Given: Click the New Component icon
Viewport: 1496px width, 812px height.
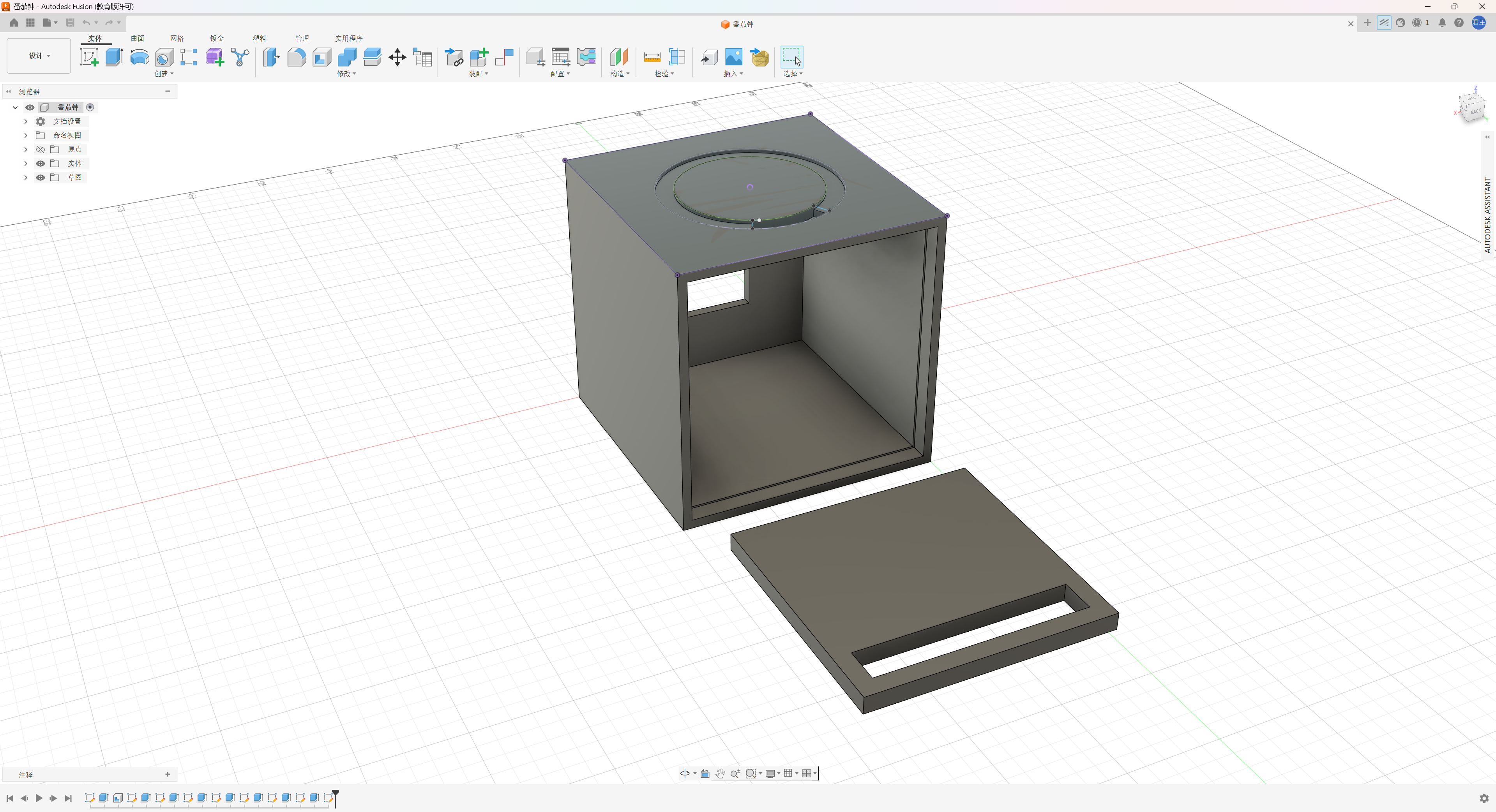Looking at the screenshot, I should click(x=479, y=57).
